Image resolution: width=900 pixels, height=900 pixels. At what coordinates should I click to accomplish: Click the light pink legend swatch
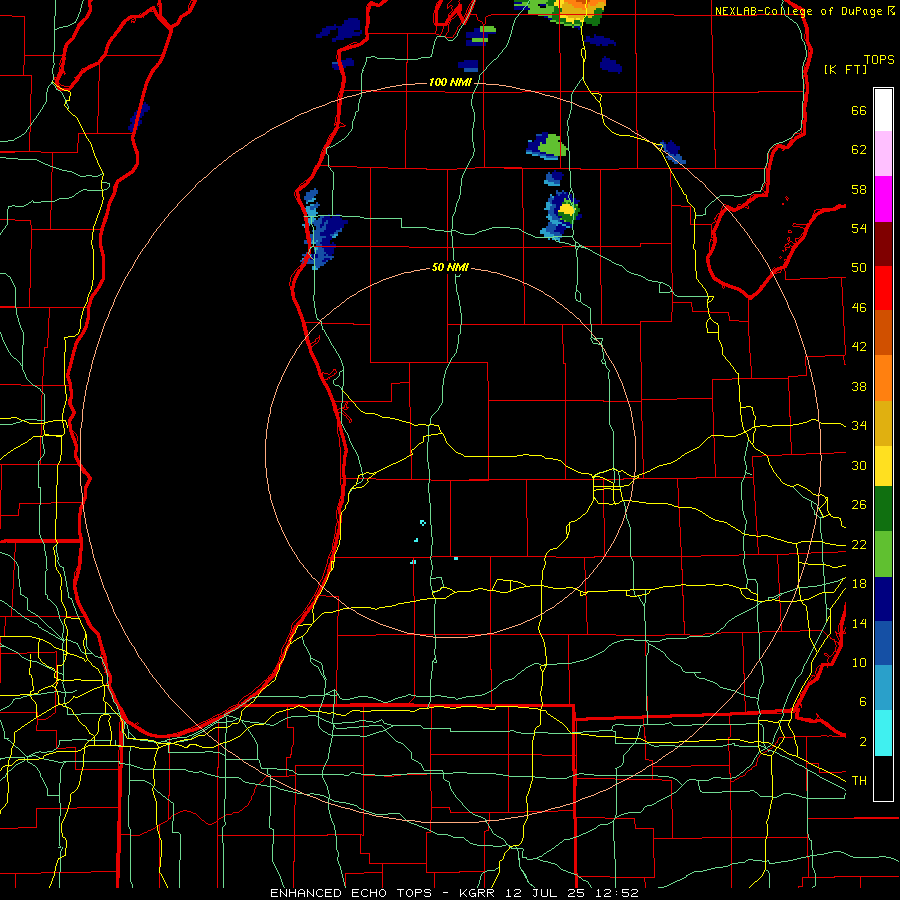[x=883, y=153]
